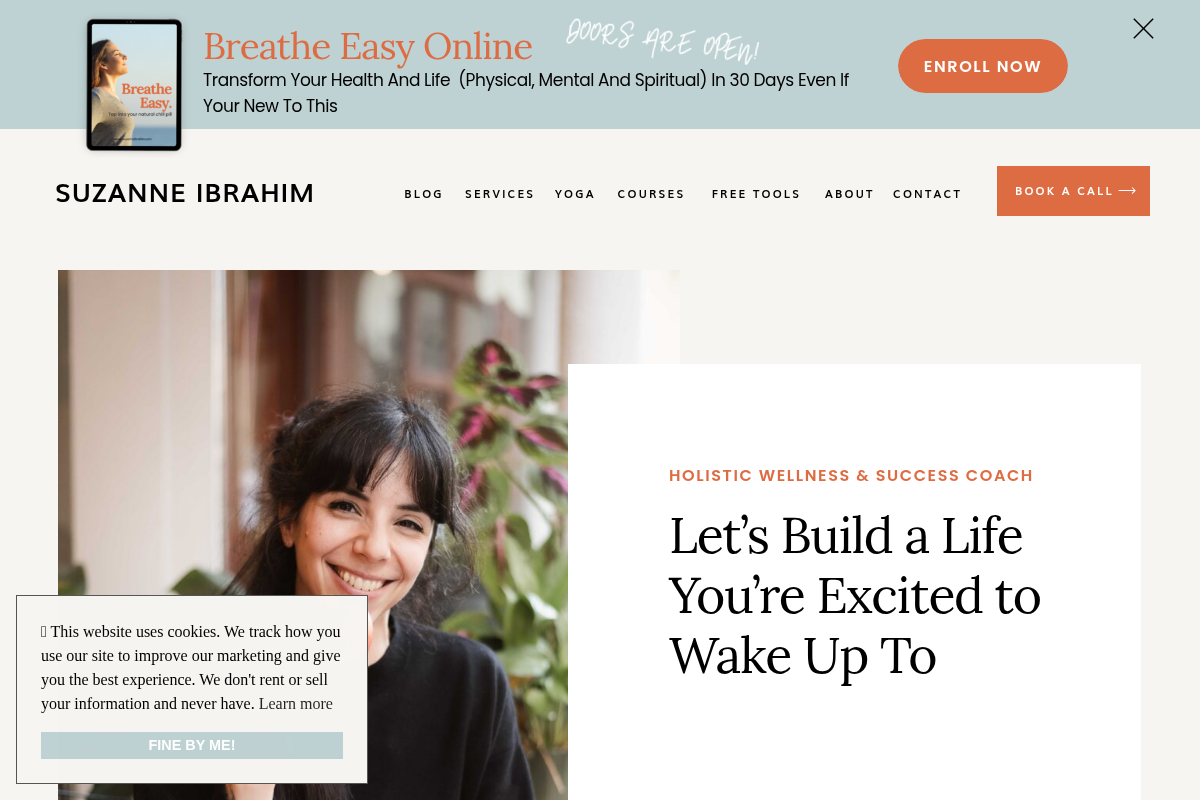Click the Holistic Wellness & Success Coach subtitle
This screenshot has width=1200, height=800.
[x=851, y=476]
